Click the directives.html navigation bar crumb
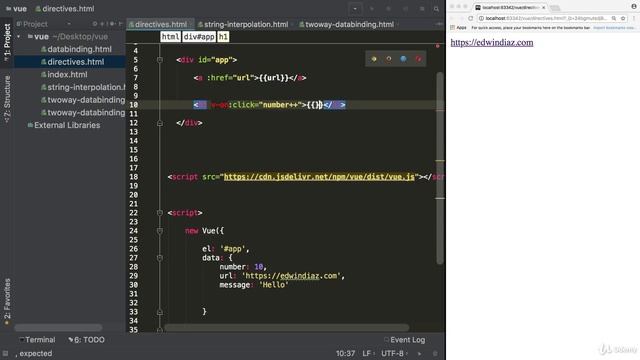Screen dimensions: 640x360 (x=64, y=9)
